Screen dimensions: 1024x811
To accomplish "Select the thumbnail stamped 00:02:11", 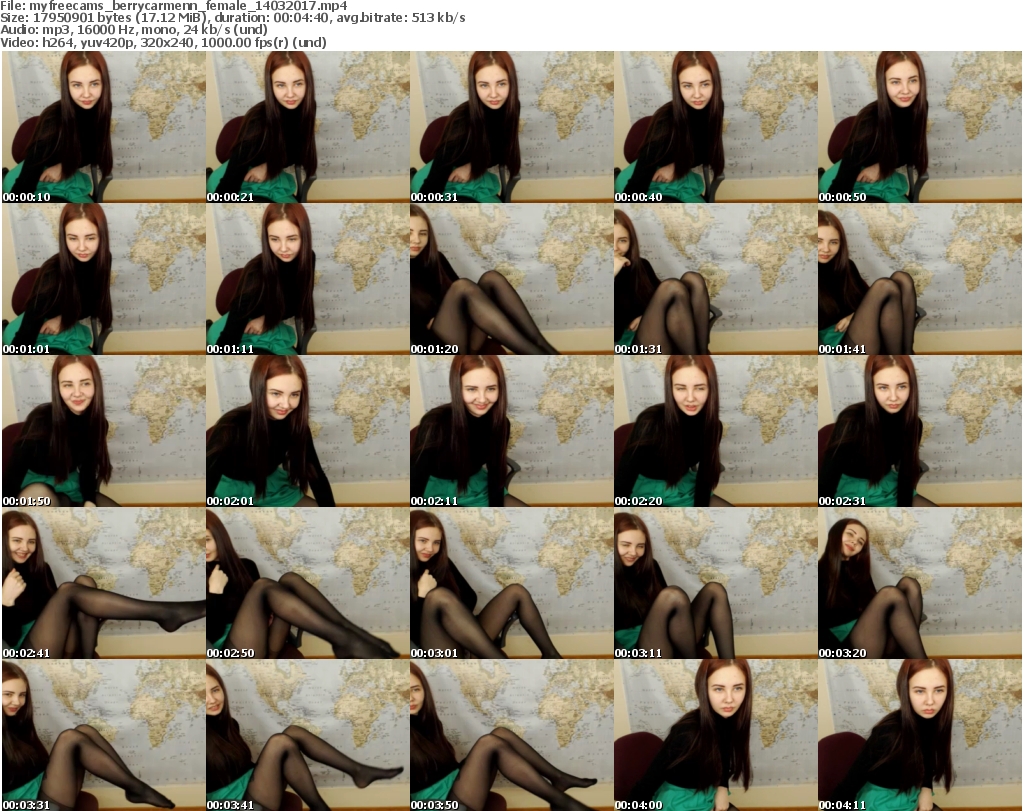I will click(x=512, y=431).
